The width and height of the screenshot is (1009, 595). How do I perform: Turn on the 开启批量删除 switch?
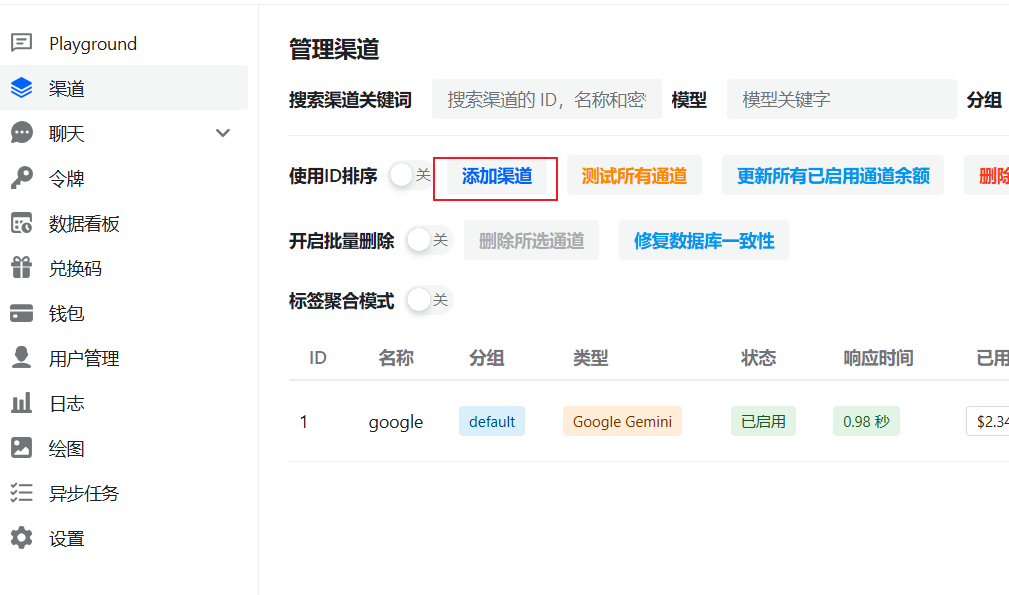(427, 240)
